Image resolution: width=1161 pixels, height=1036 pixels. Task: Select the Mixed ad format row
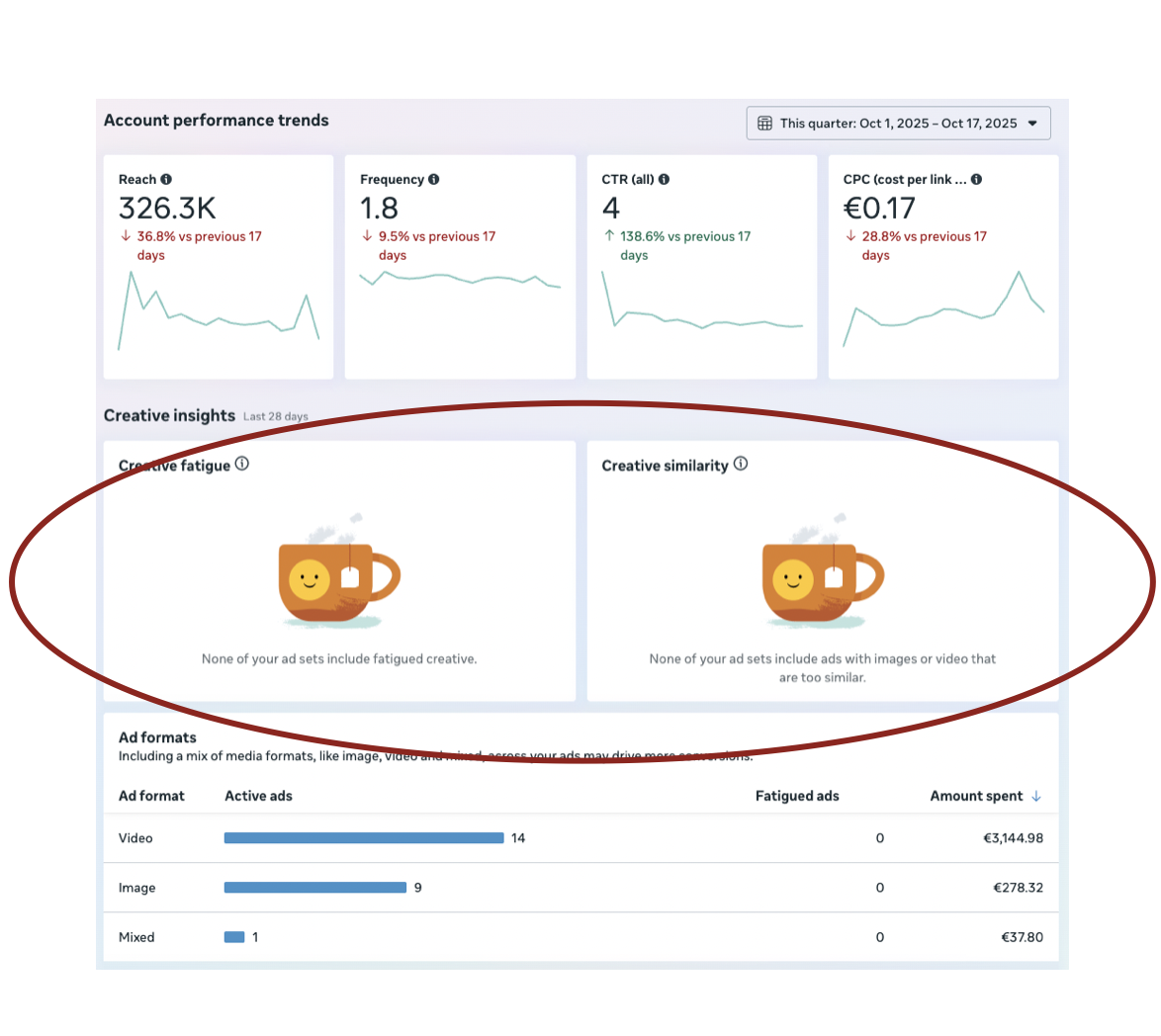click(136, 937)
